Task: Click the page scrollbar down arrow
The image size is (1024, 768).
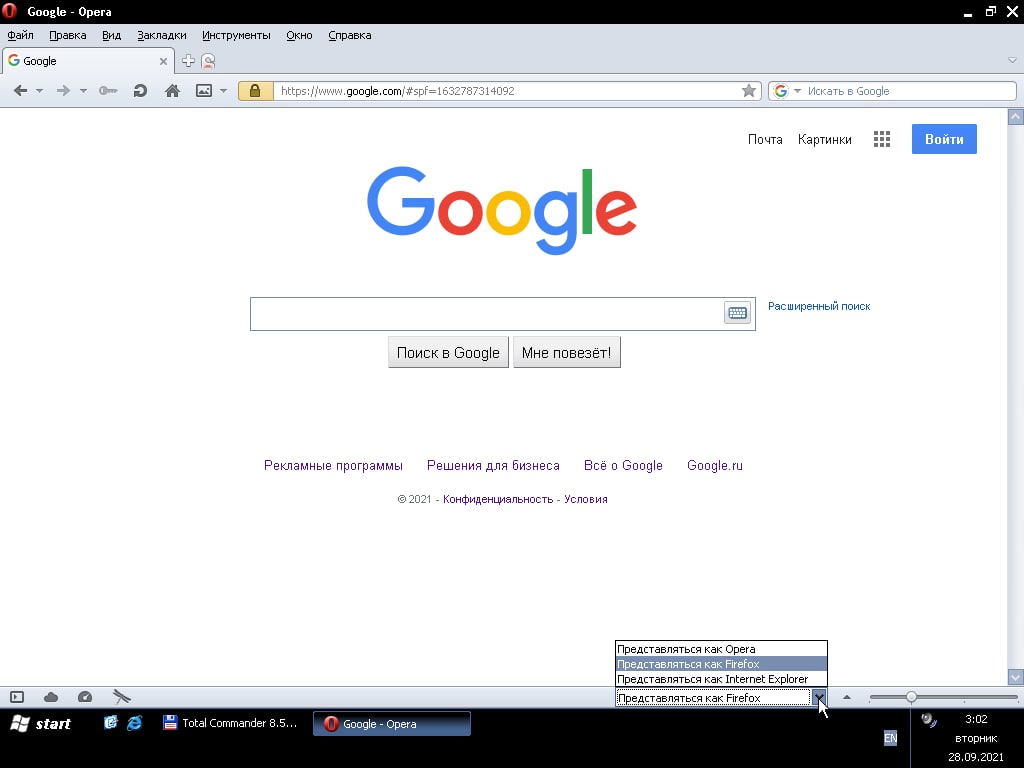Action: [1015, 677]
